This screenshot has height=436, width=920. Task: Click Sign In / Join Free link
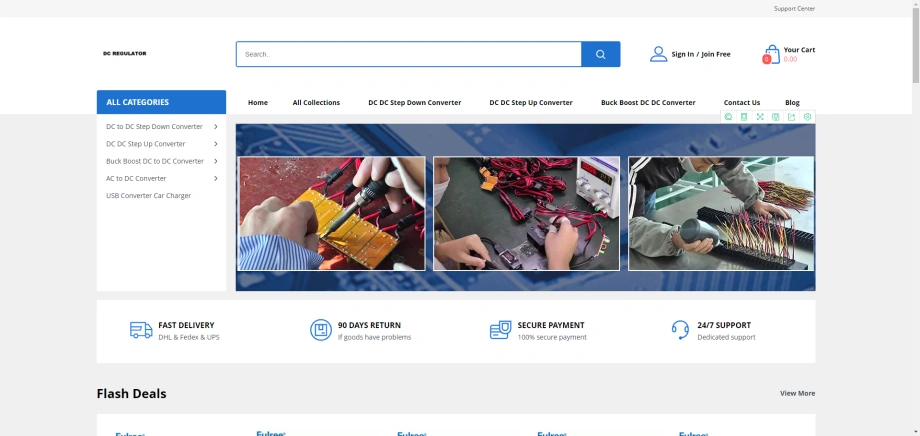pos(701,55)
